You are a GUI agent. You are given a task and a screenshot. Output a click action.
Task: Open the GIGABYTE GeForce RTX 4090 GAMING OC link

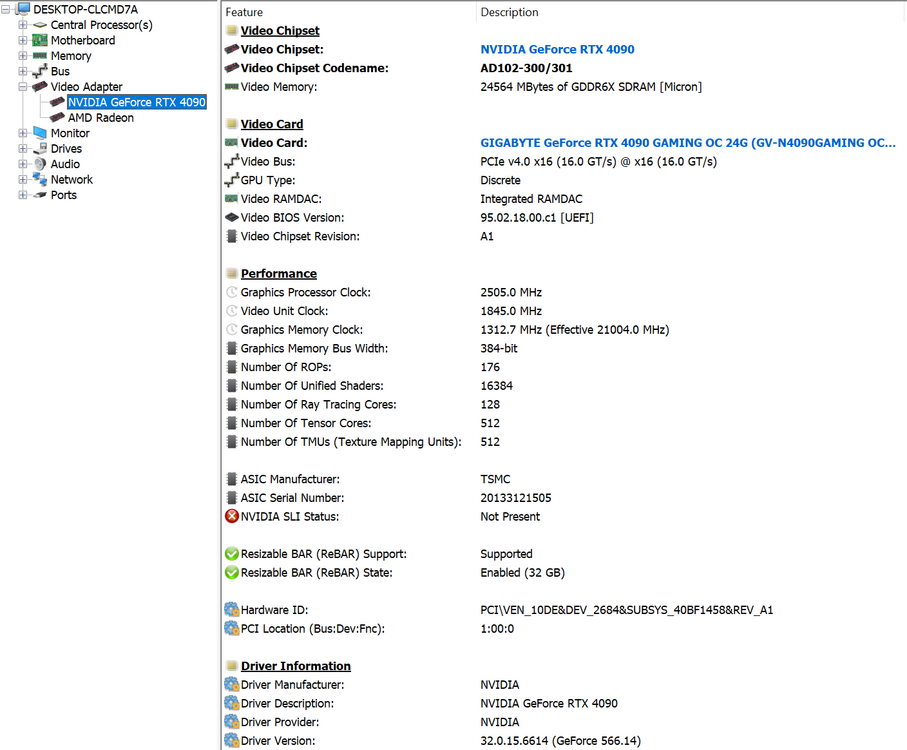pos(688,143)
